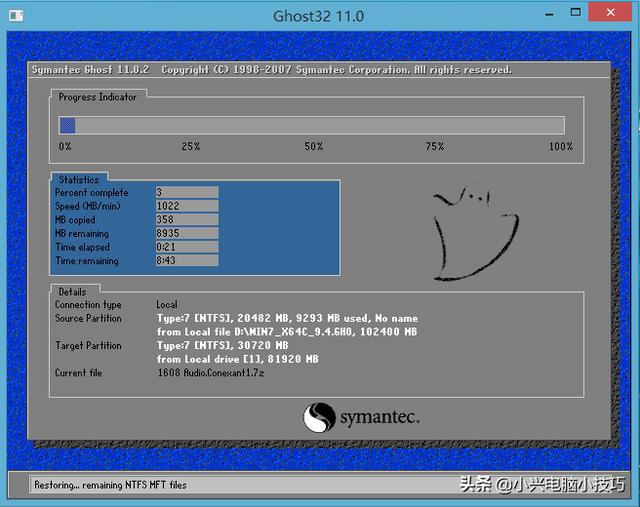The image size is (640, 507).
Task: Click the 50% progress scale label
Action: click(313, 147)
